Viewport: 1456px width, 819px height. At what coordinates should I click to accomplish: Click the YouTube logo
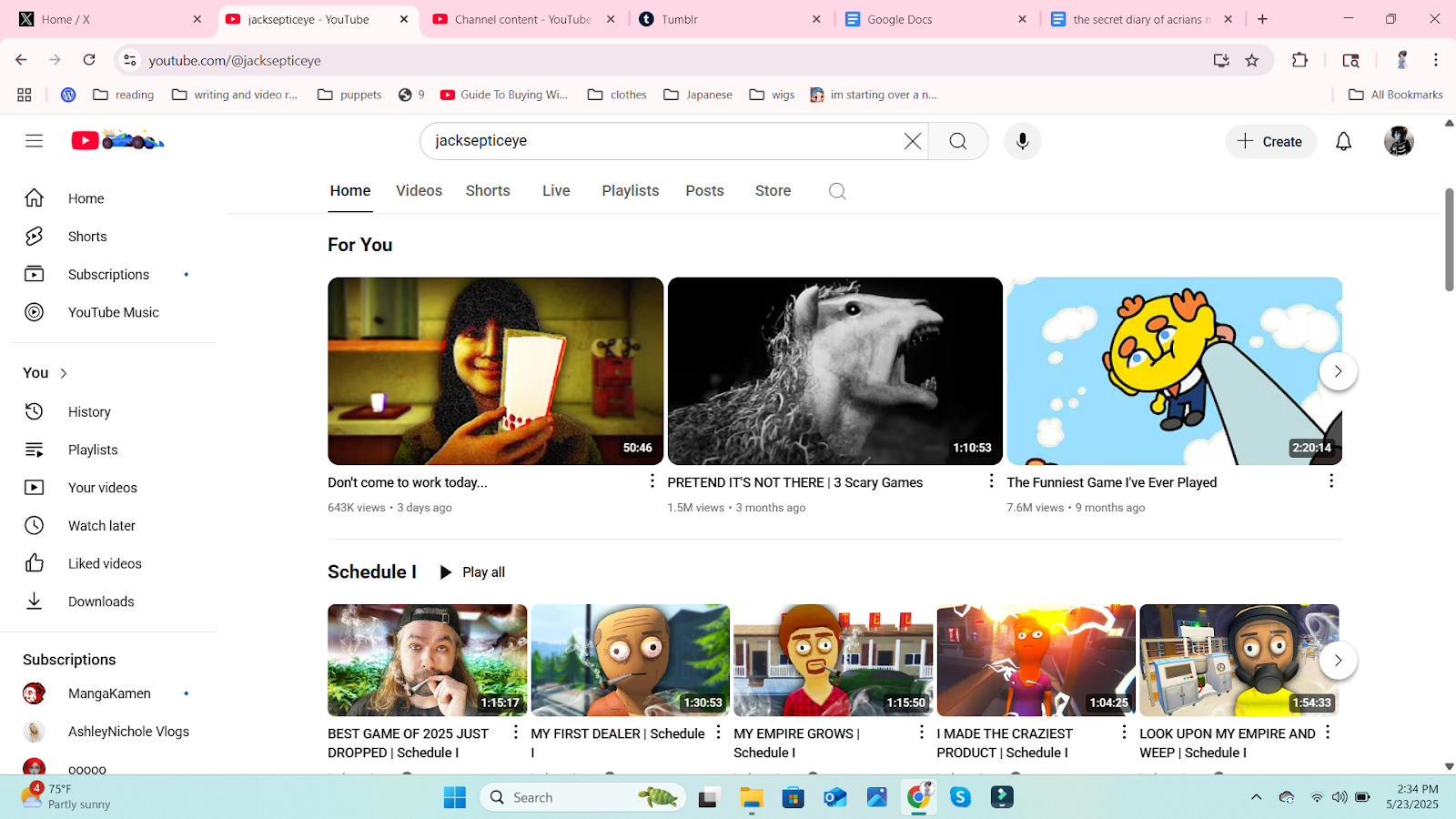117,140
